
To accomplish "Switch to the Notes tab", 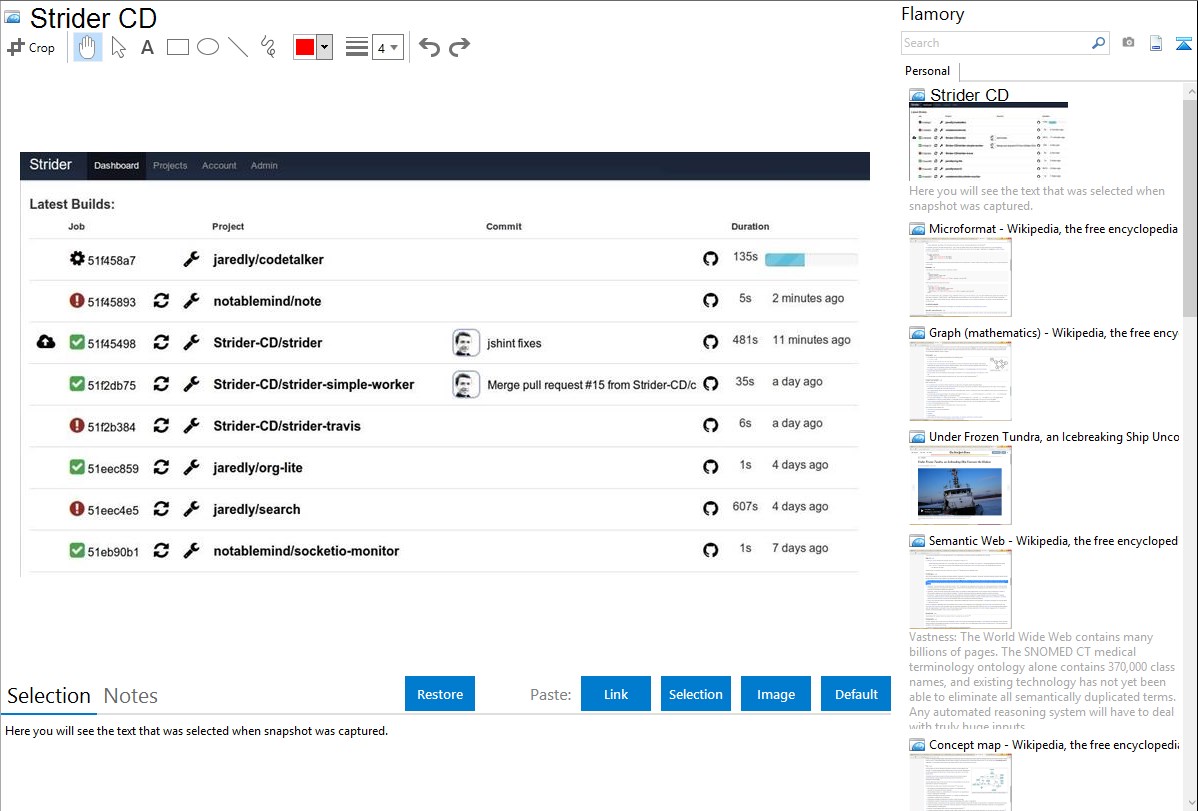I will click(131, 696).
